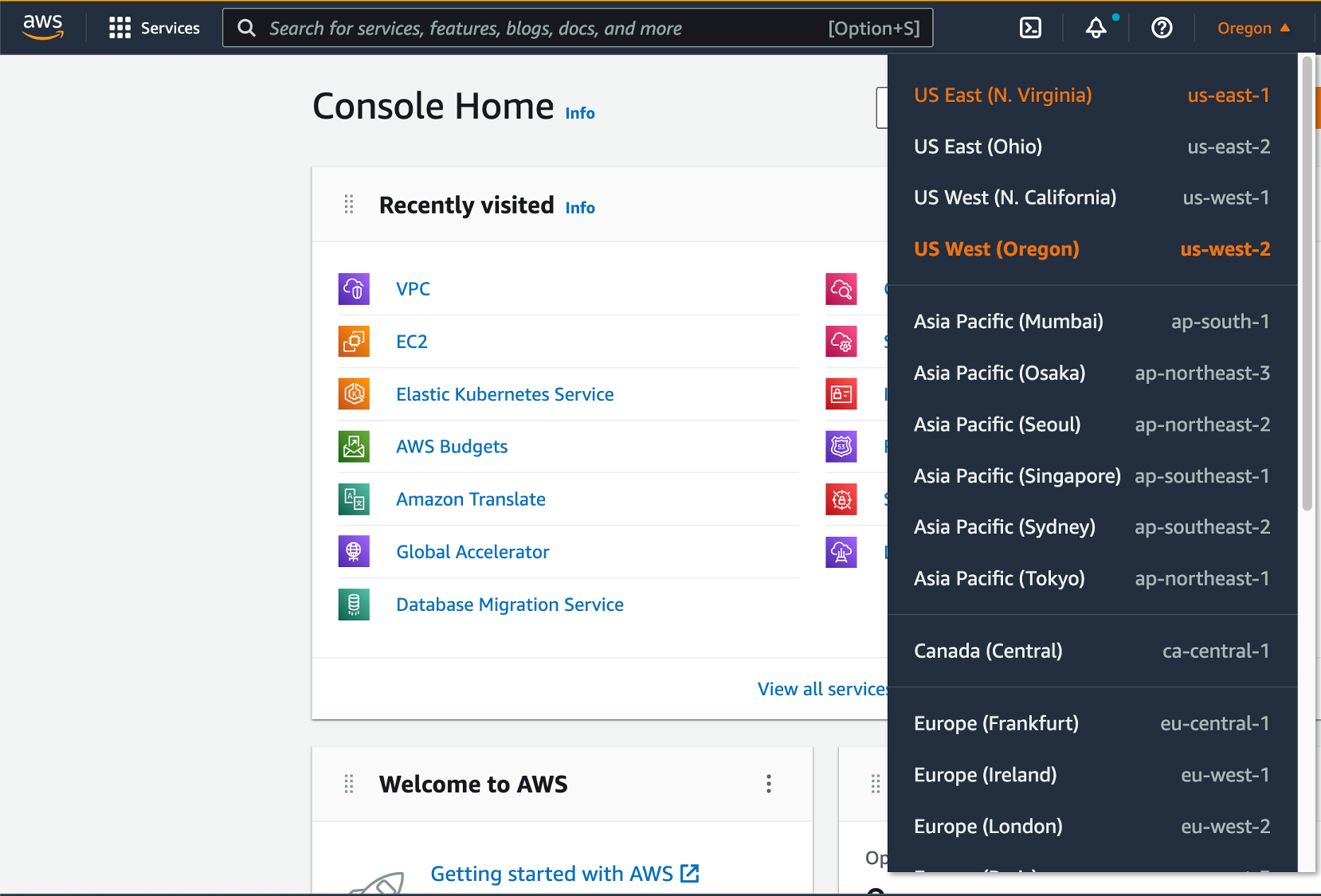Open the help question mark icon
1321x896 pixels.
click(1162, 28)
